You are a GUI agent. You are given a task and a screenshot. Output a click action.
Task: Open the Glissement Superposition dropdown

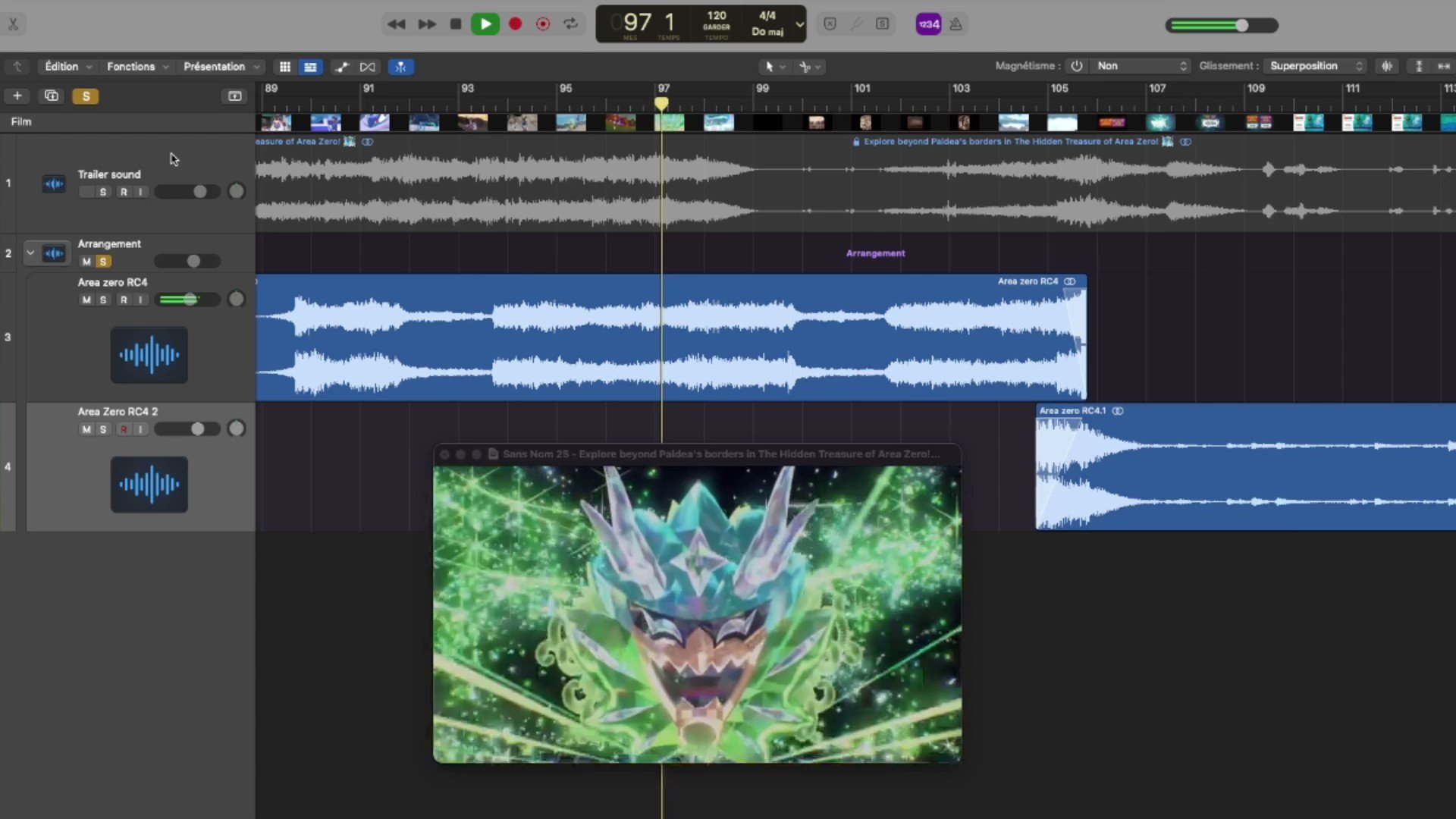click(1316, 66)
